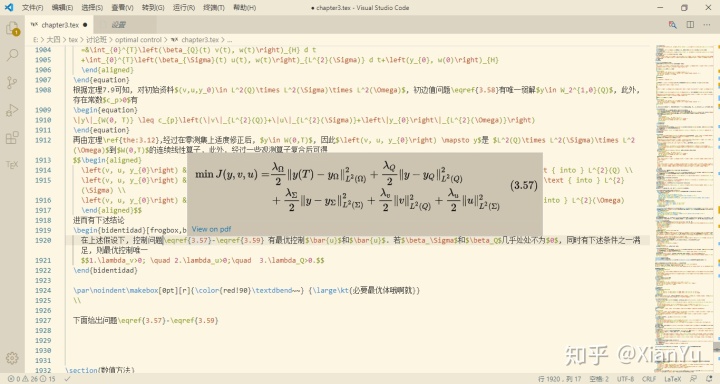Click the LaTeX preview PDF icon in editor toolbar

click(672, 25)
